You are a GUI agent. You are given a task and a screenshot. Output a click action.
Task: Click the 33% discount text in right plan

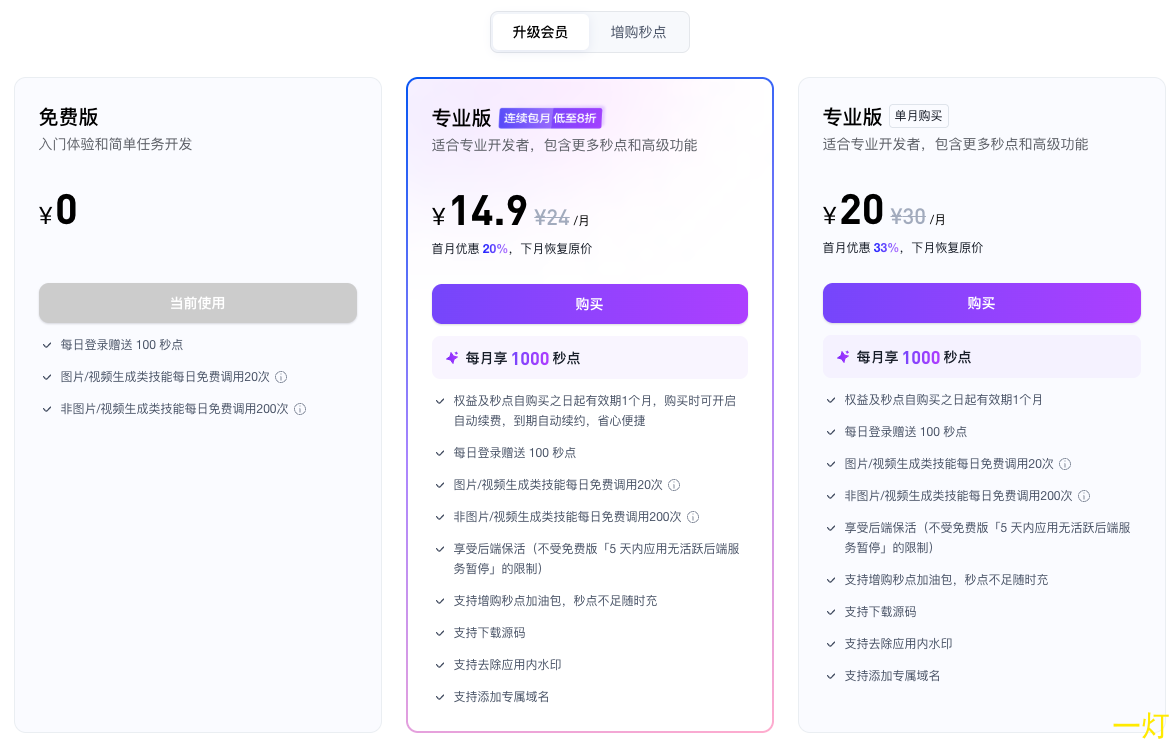click(886, 248)
